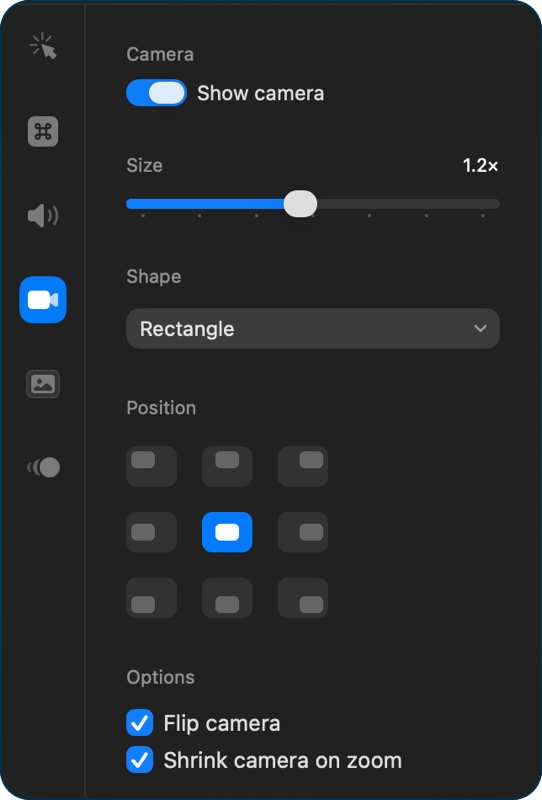The height and width of the screenshot is (800, 542).
Task: Set camera position to bottom center
Action: pyautogui.click(x=227, y=597)
